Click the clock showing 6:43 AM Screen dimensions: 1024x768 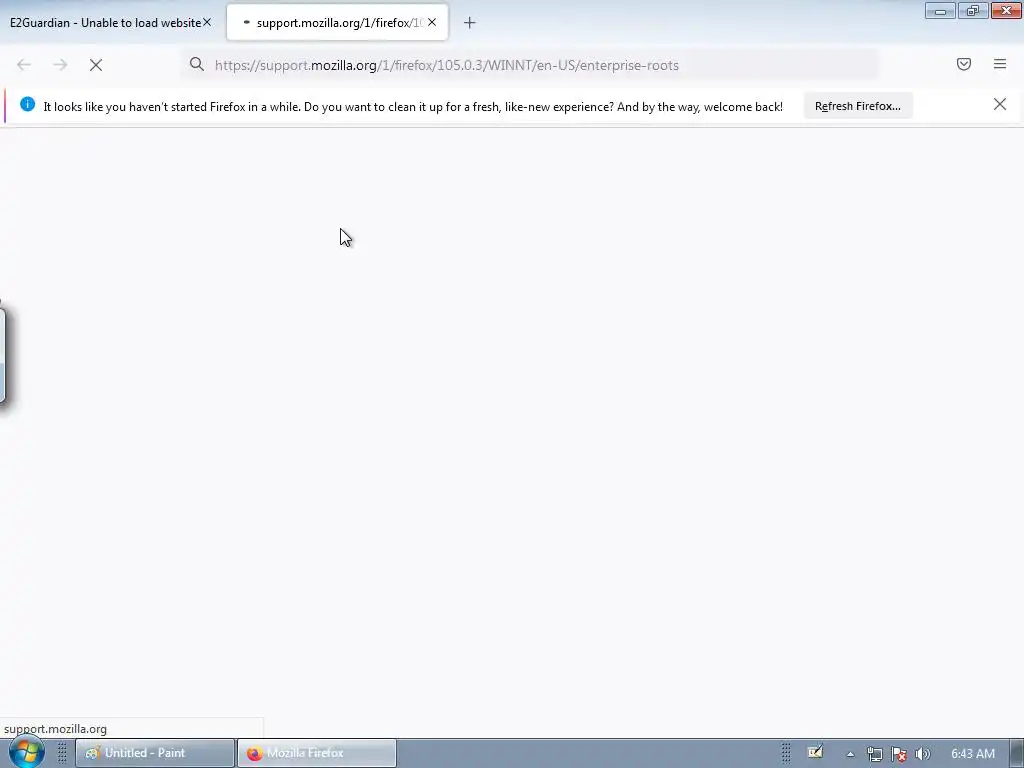click(972, 754)
